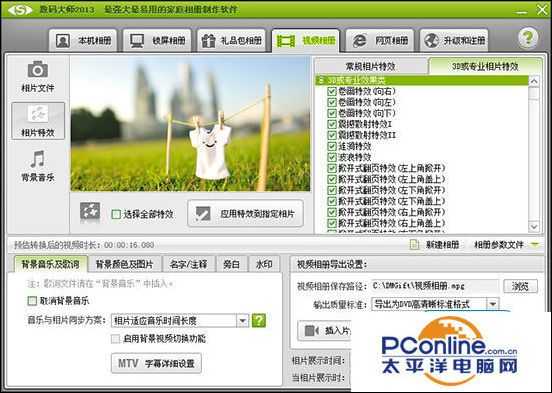Screen dimensions: 552x393
Task: Open the 水印 watermark tab
Action: tap(264, 264)
